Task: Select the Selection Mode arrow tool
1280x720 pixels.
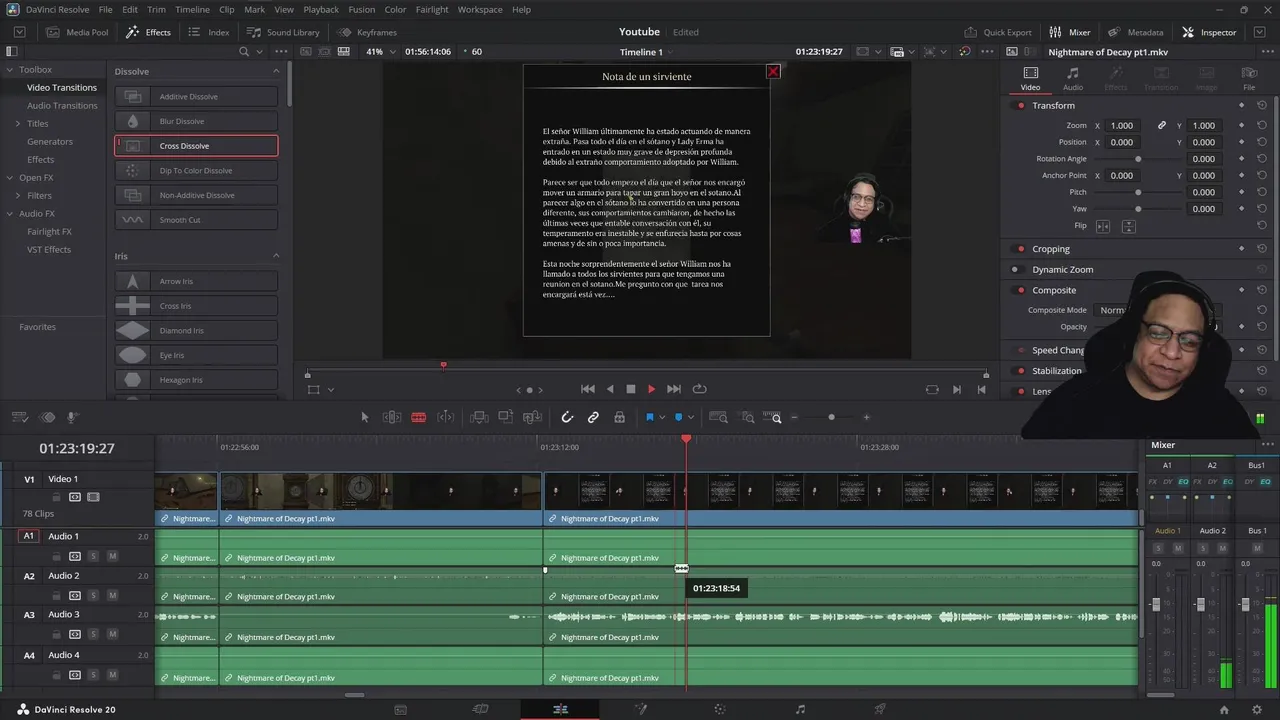Action: (x=365, y=417)
